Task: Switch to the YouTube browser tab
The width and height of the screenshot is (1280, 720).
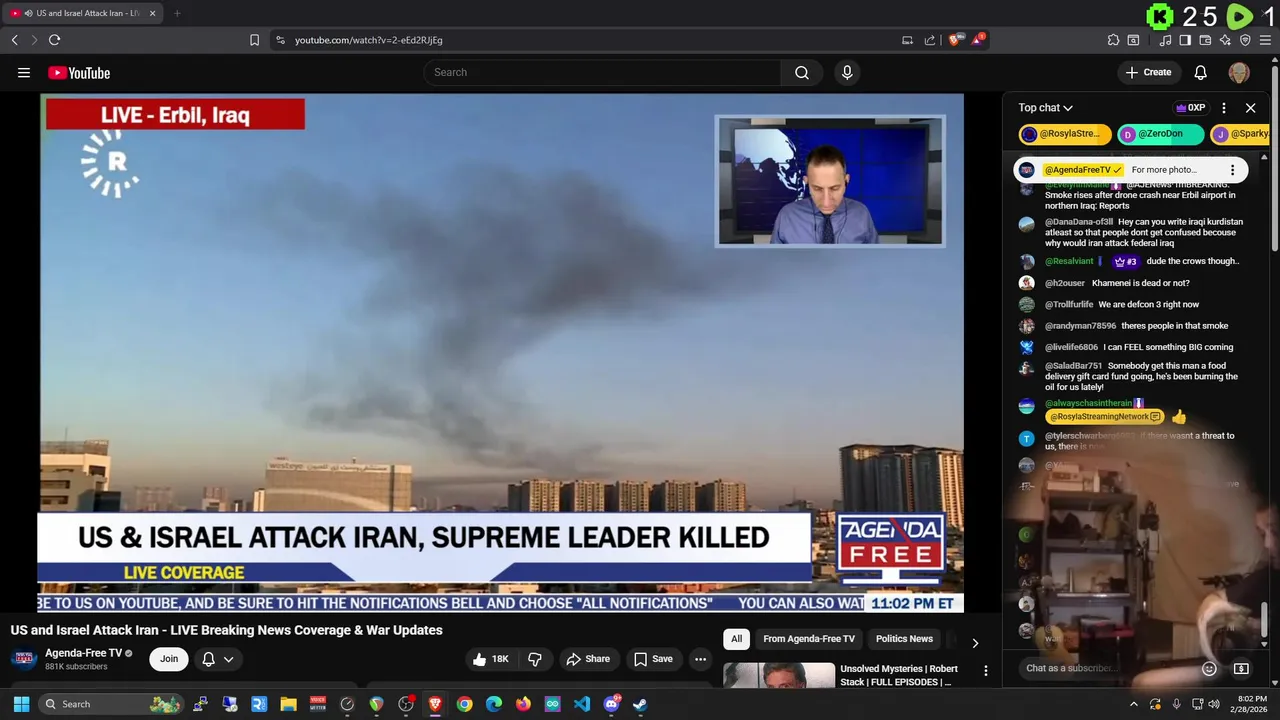Action: point(83,13)
